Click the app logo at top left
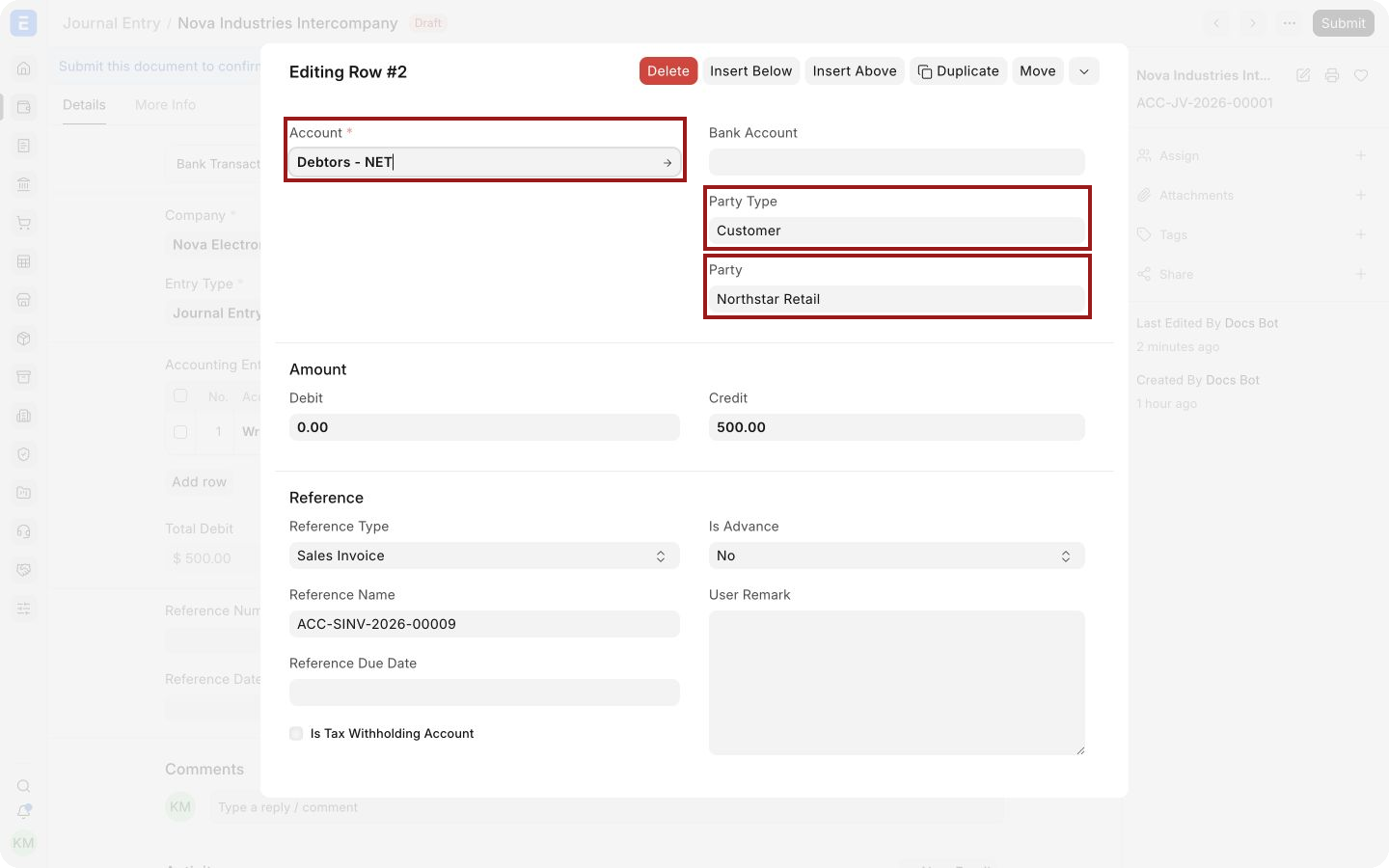The height and width of the screenshot is (868, 1389). coord(23,23)
